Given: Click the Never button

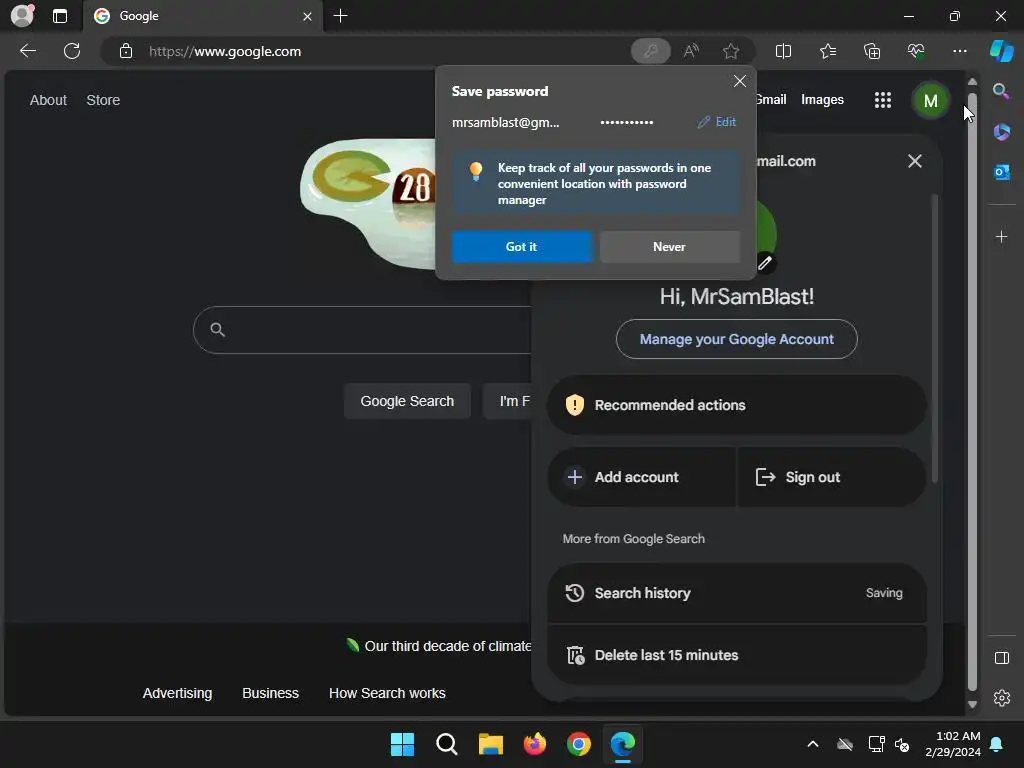Looking at the screenshot, I should point(669,247).
